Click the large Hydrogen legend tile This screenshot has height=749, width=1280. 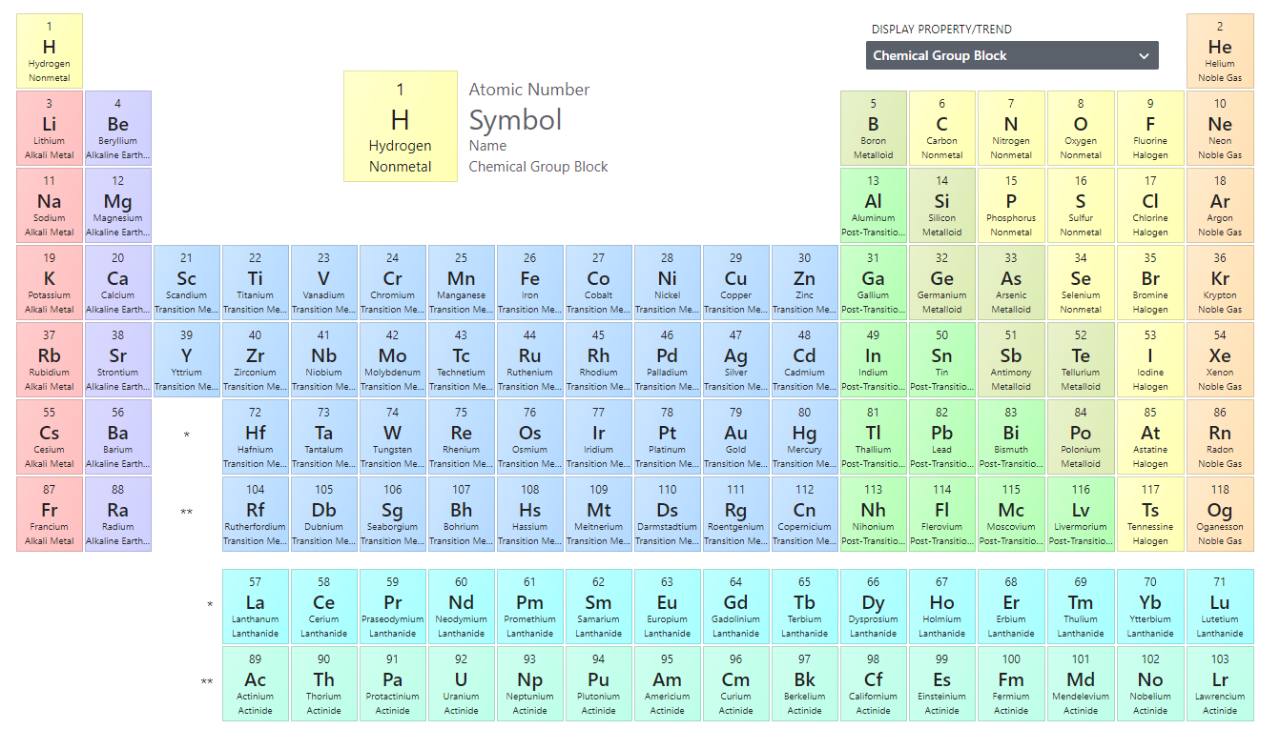pyautogui.click(x=400, y=126)
